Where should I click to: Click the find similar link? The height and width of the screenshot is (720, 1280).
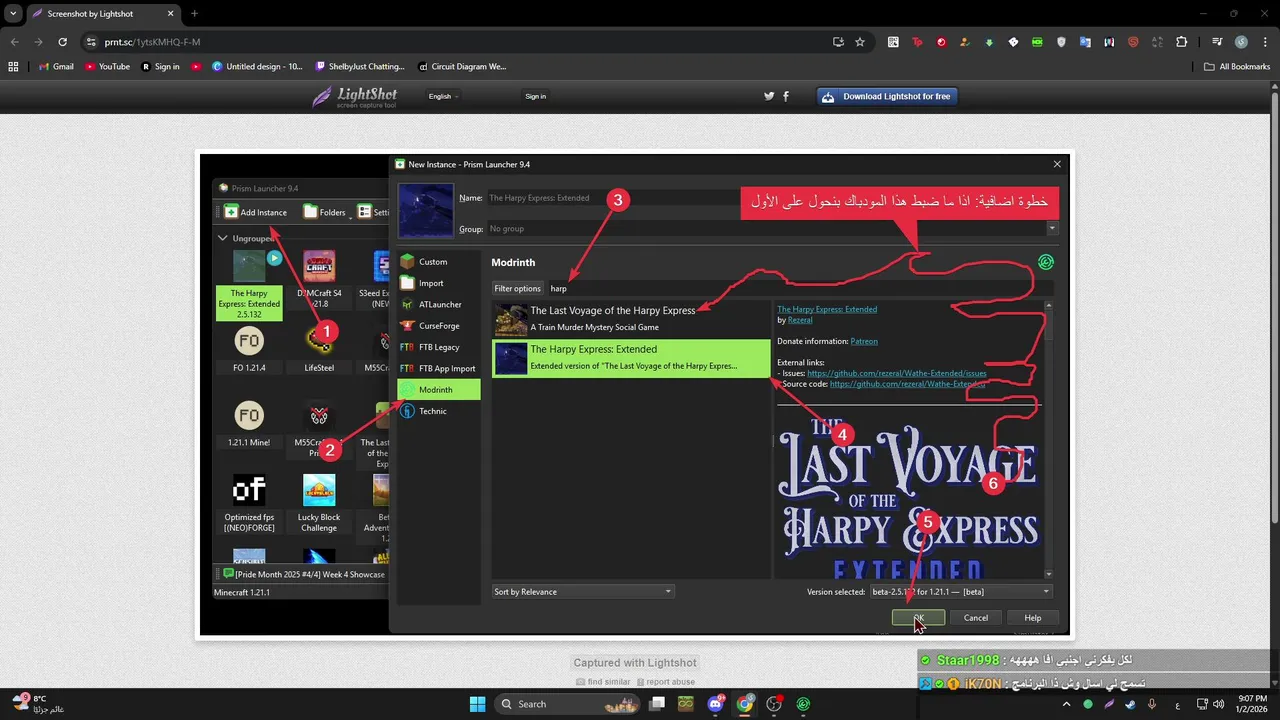click(603, 682)
